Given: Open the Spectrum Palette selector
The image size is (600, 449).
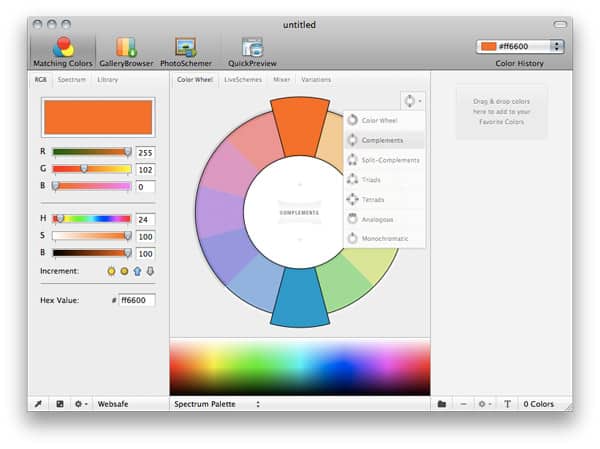Looking at the screenshot, I should click(x=217, y=404).
